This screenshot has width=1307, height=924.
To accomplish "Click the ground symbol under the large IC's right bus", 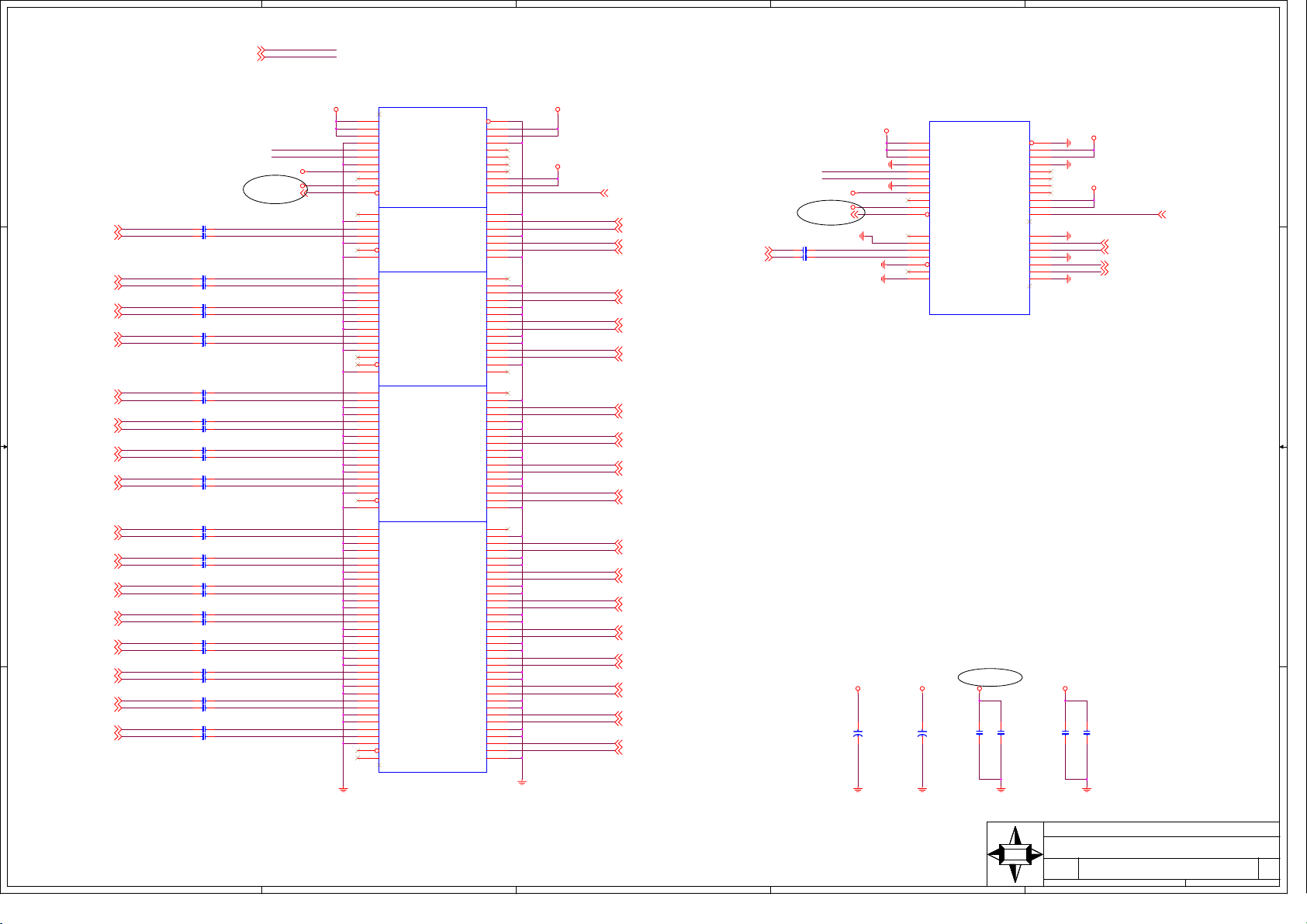I will [522, 783].
